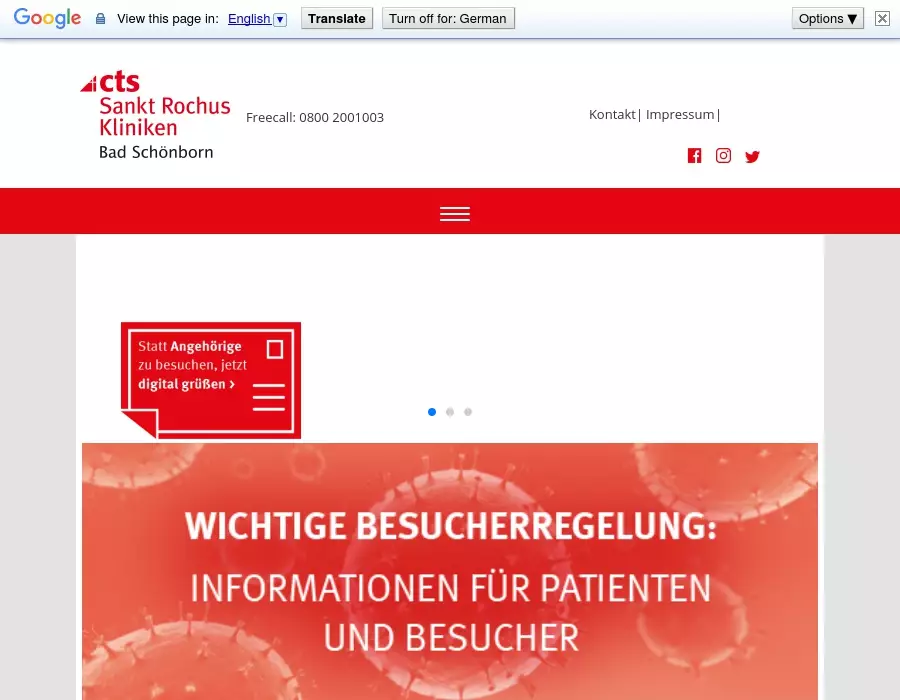This screenshot has width=900, height=700.
Task: Click the Google logo in translate bar
Action: pyautogui.click(x=47, y=18)
